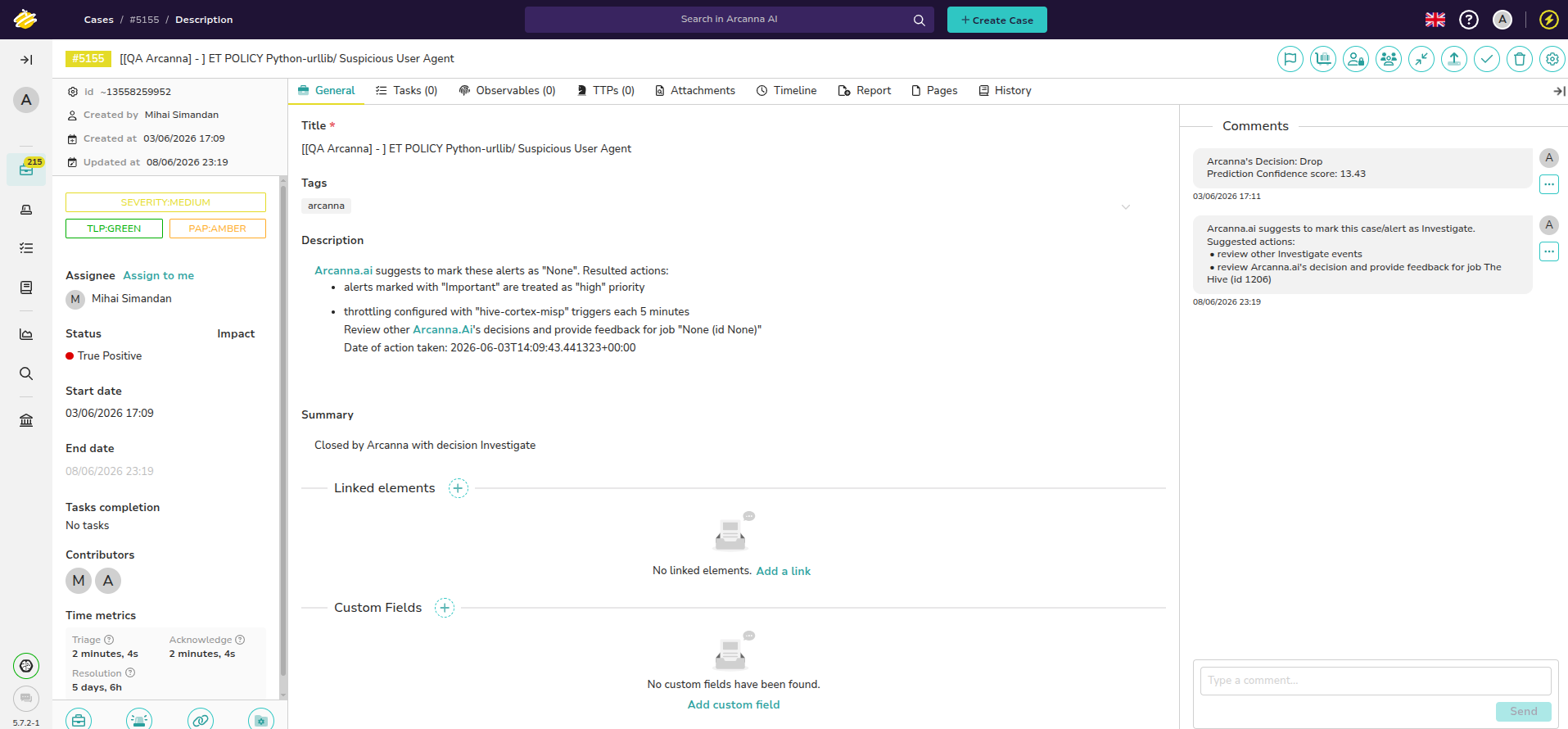Image resolution: width=1568 pixels, height=729 pixels.
Task: Switch to the Pages tab
Action: (x=934, y=91)
